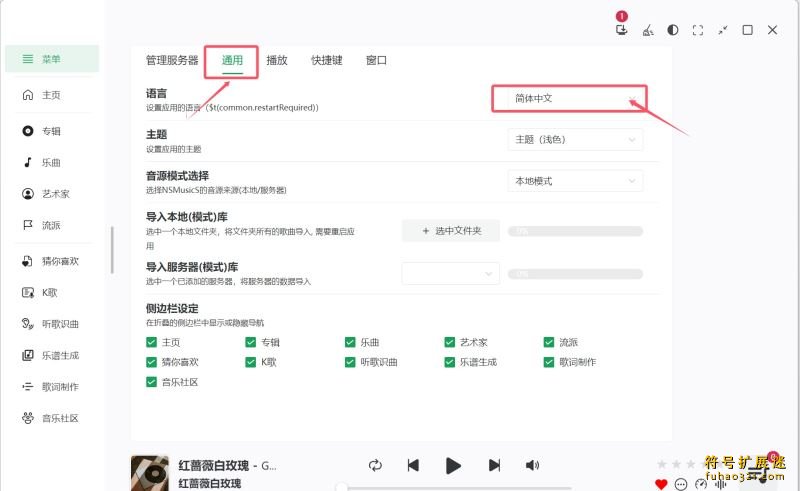Image resolution: width=800 pixels, height=491 pixels.
Task: Uncheck the 流派 sidebar checkbox
Action: (549, 342)
